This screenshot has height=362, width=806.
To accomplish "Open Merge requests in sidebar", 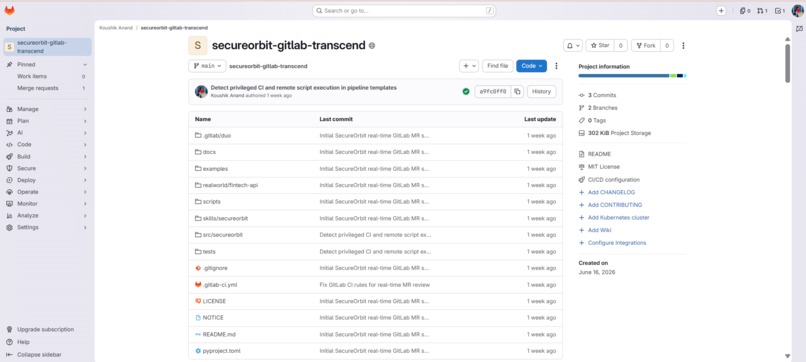I will click(x=47, y=88).
